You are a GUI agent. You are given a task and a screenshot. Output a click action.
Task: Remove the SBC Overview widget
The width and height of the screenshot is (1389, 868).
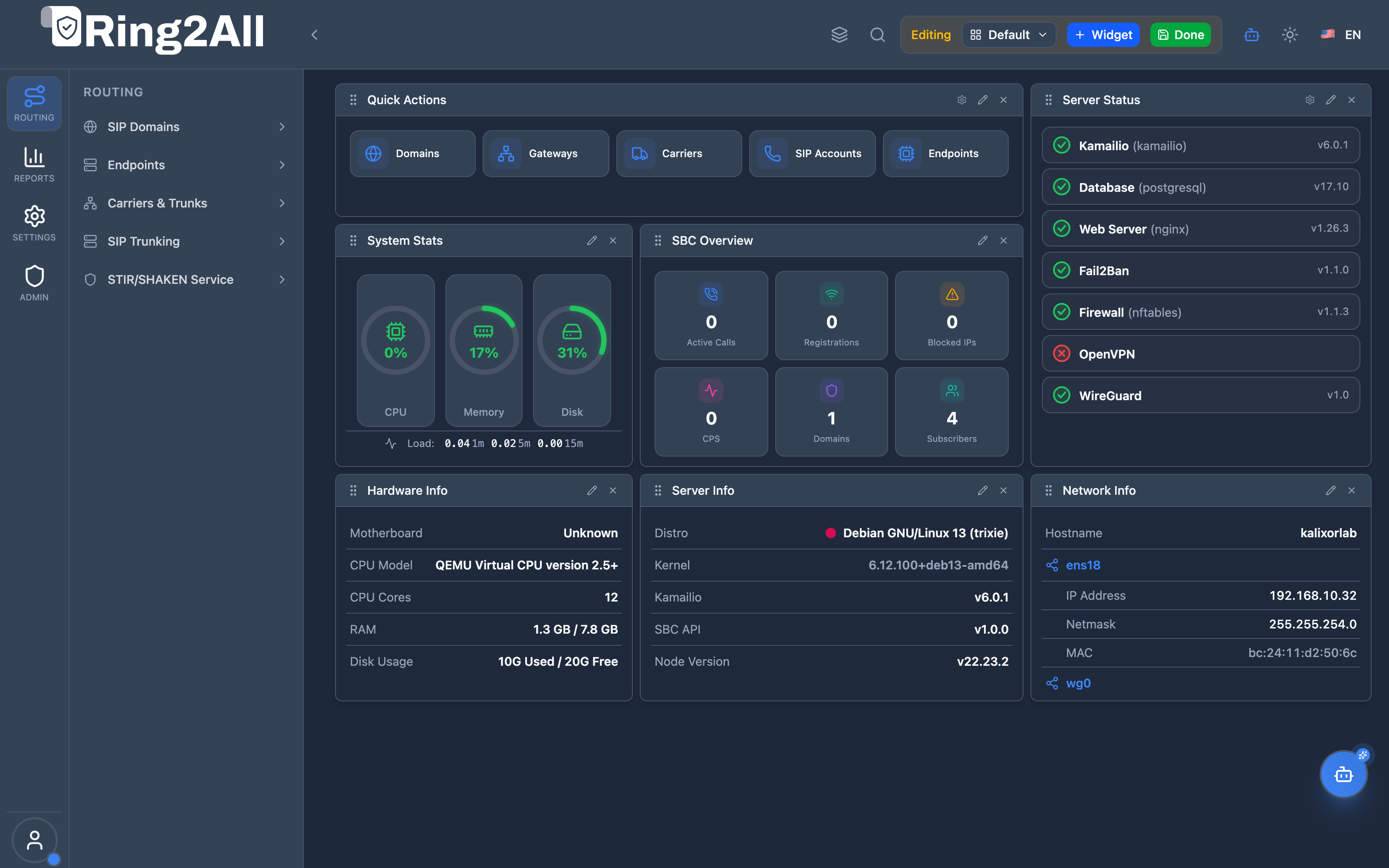[1003, 240]
